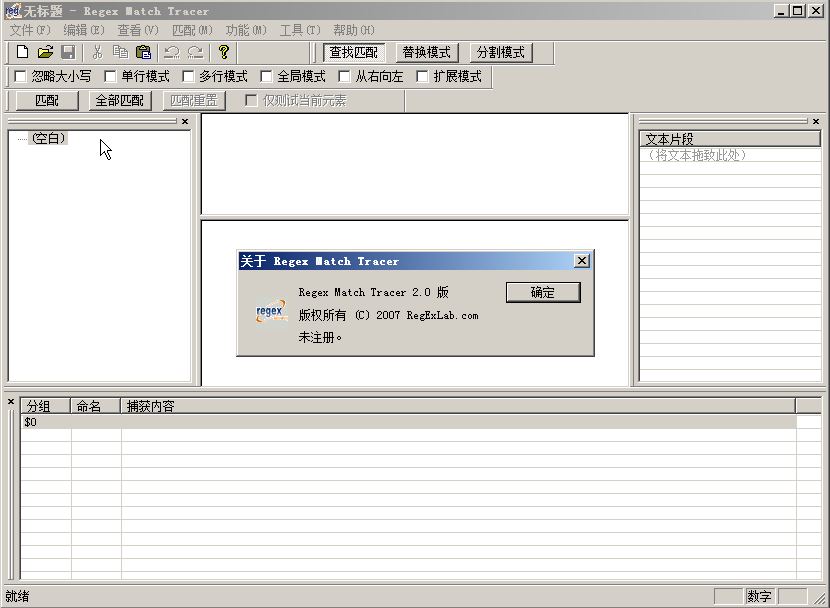The width and height of the screenshot is (830, 608).
Task: Click the 全部匹配 button
Action: coord(120,101)
